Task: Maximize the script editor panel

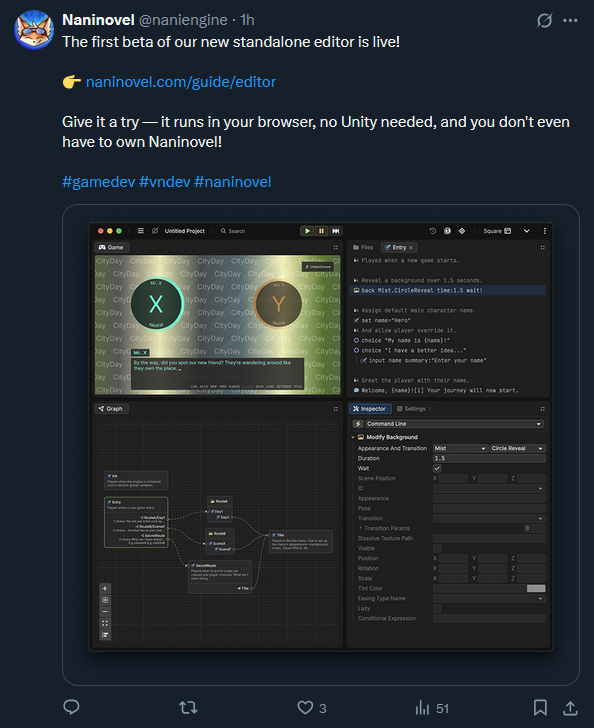Action: tap(542, 247)
